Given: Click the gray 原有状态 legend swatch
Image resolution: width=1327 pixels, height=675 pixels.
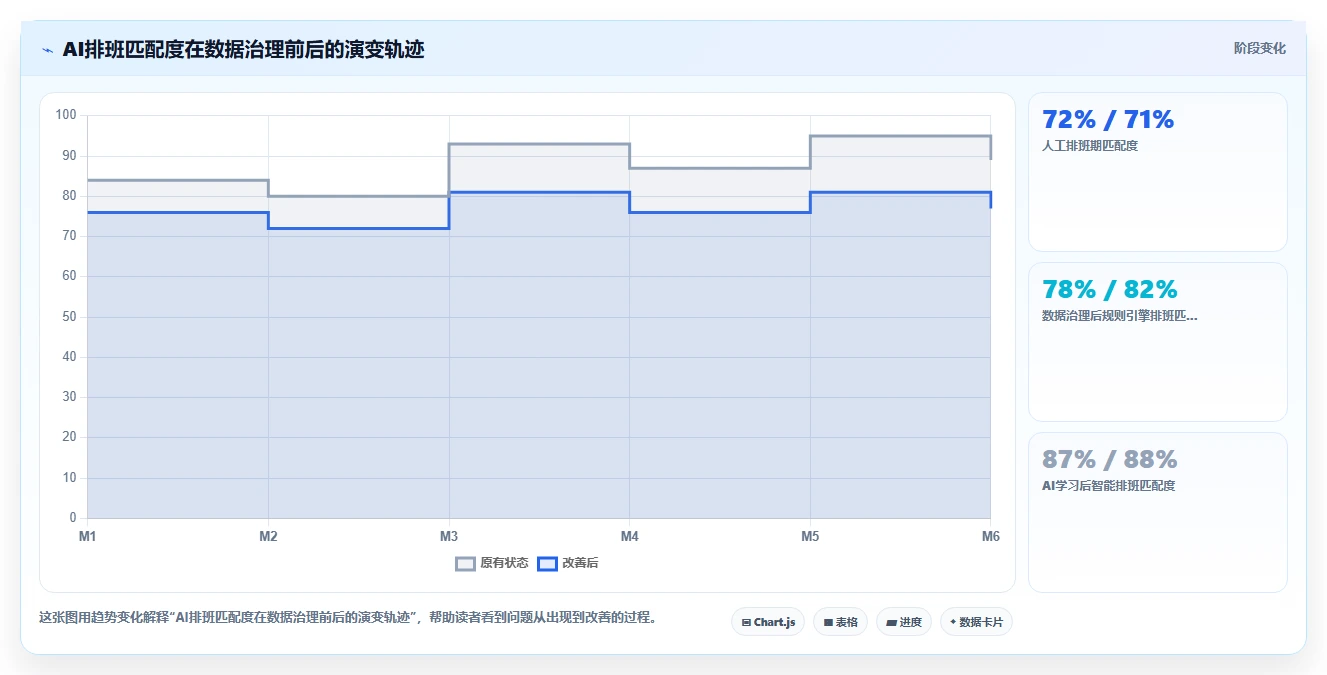Looking at the screenshot, I should [x=465, y=563].
